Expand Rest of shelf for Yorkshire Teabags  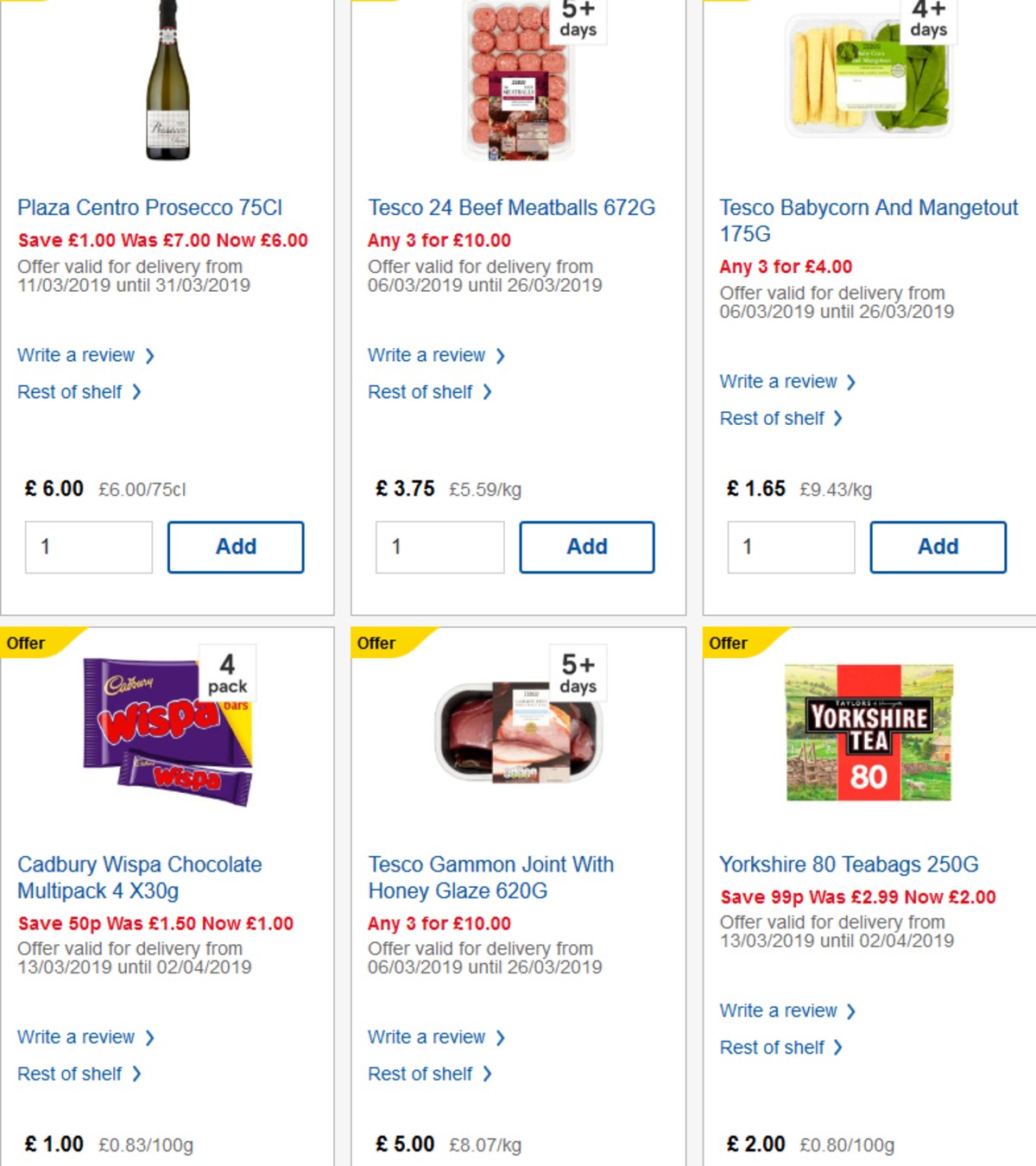click(x=772, y=1047)
